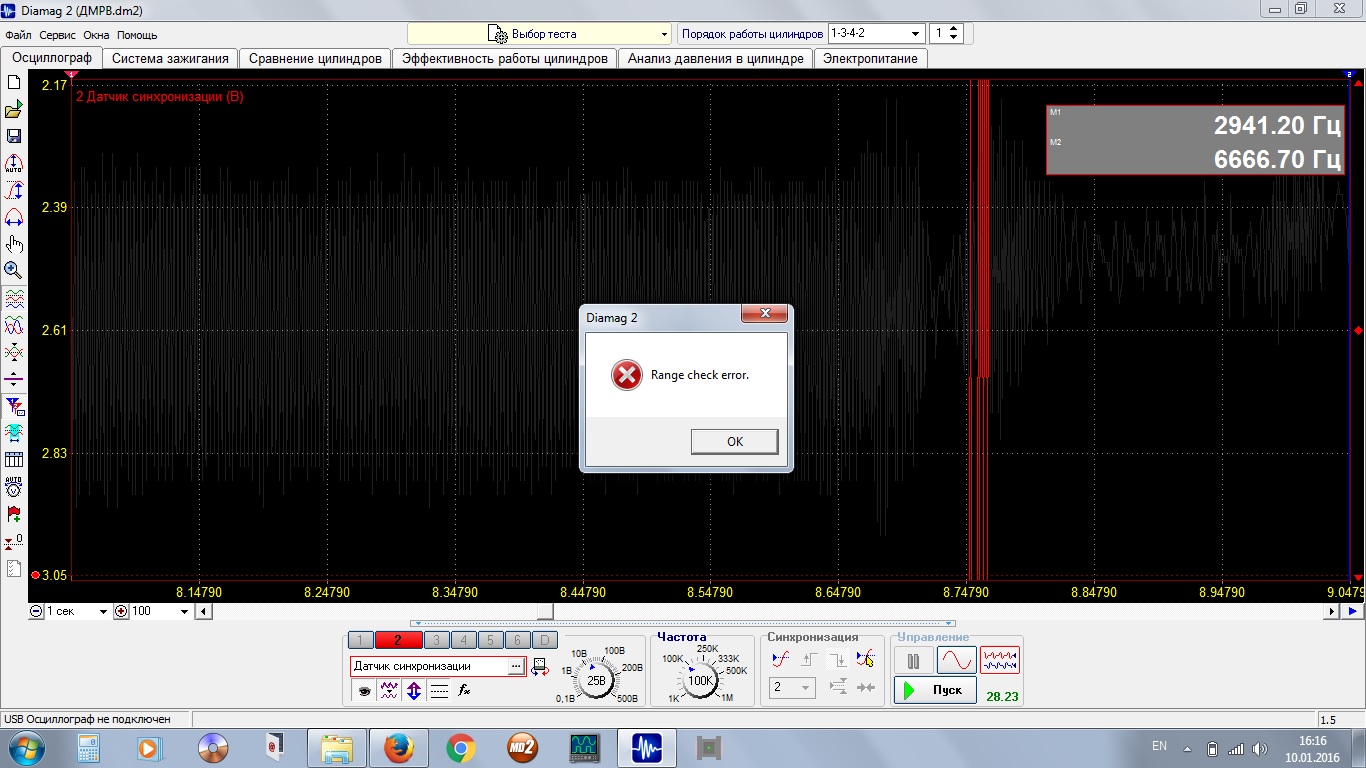Screen dimensions: 1366x768
Task: Click the zero level icon in the left toolbar
Action: click(14, 541)
